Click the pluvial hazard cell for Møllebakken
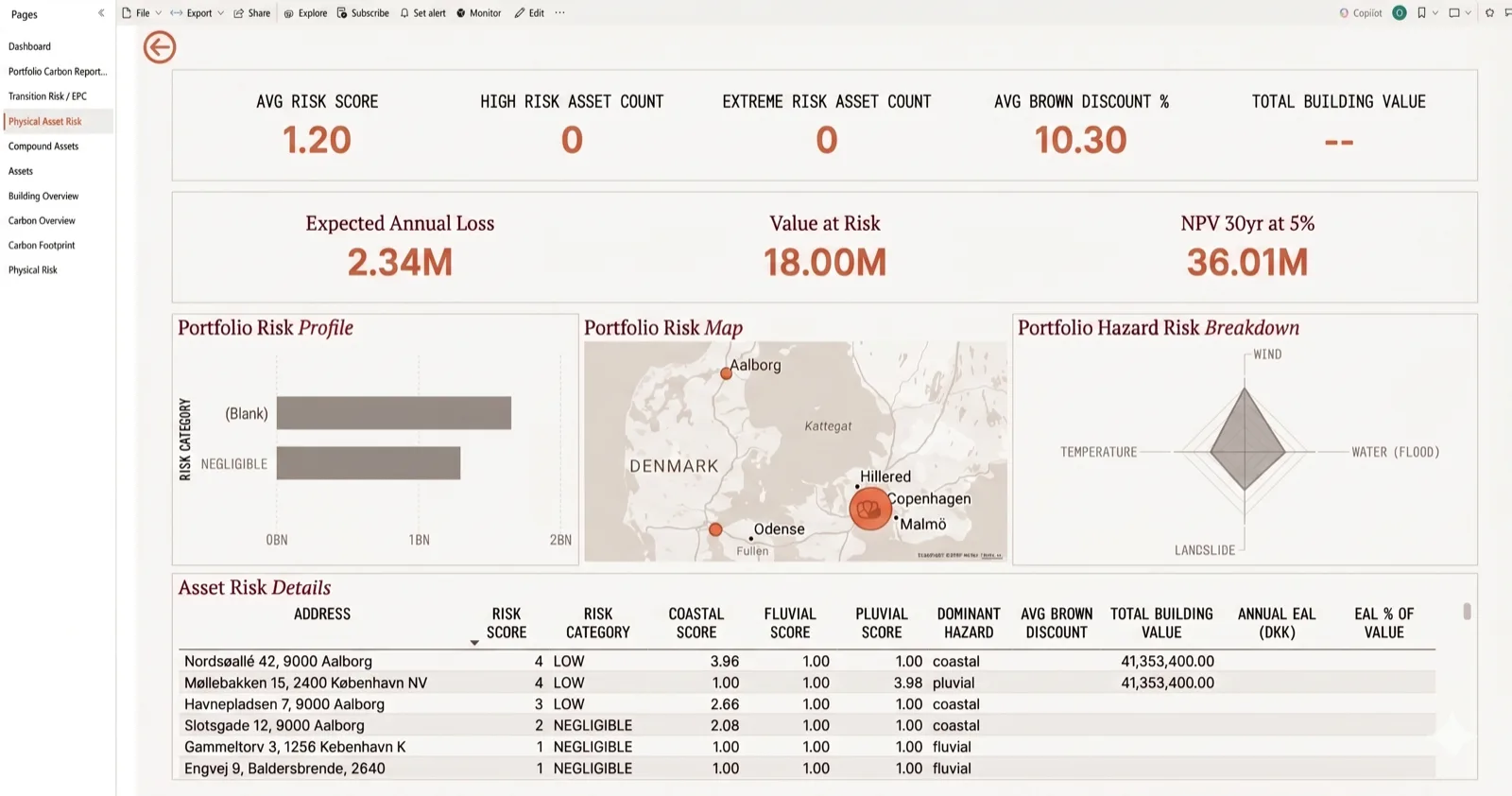 coord(954,683)
